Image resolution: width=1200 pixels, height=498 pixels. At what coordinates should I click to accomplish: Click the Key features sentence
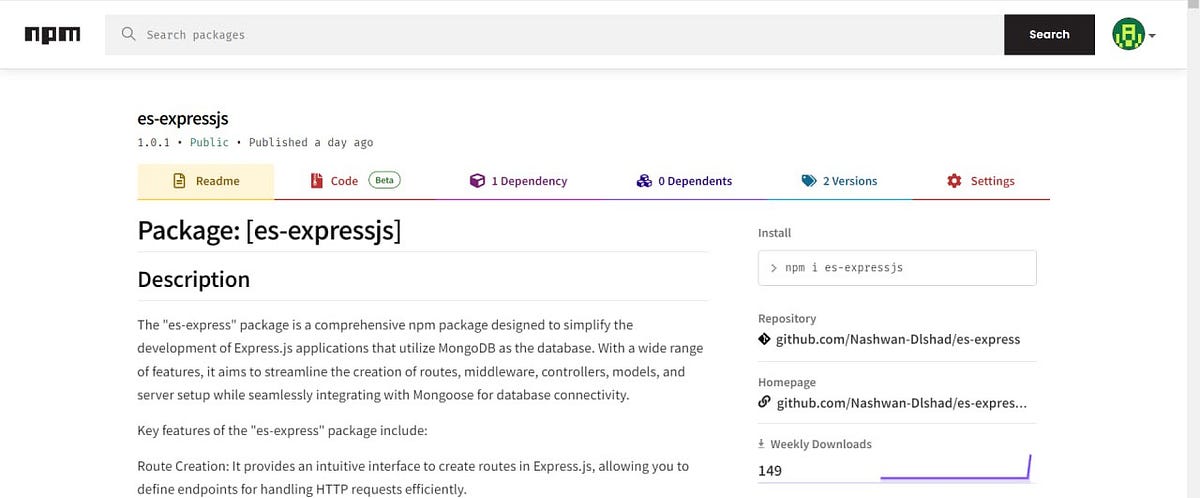tap(282, 431)
